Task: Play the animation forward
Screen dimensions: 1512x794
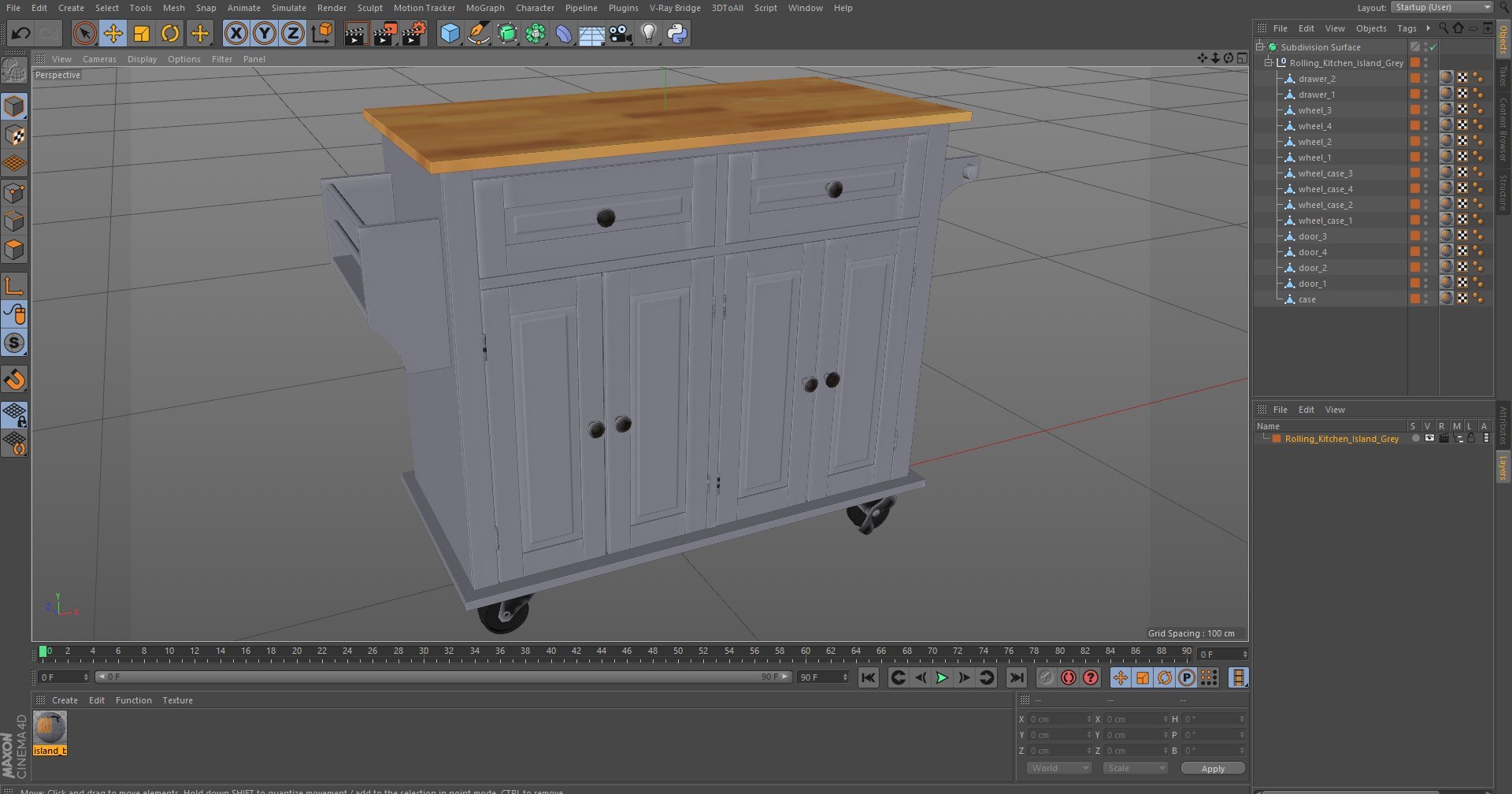Action: pos(942,677)
